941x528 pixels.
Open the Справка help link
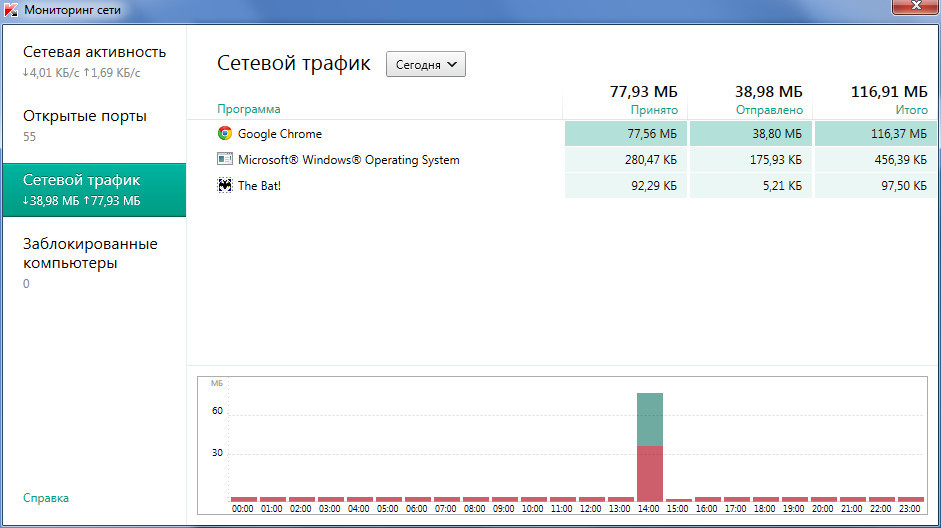(x=46, y=497)
